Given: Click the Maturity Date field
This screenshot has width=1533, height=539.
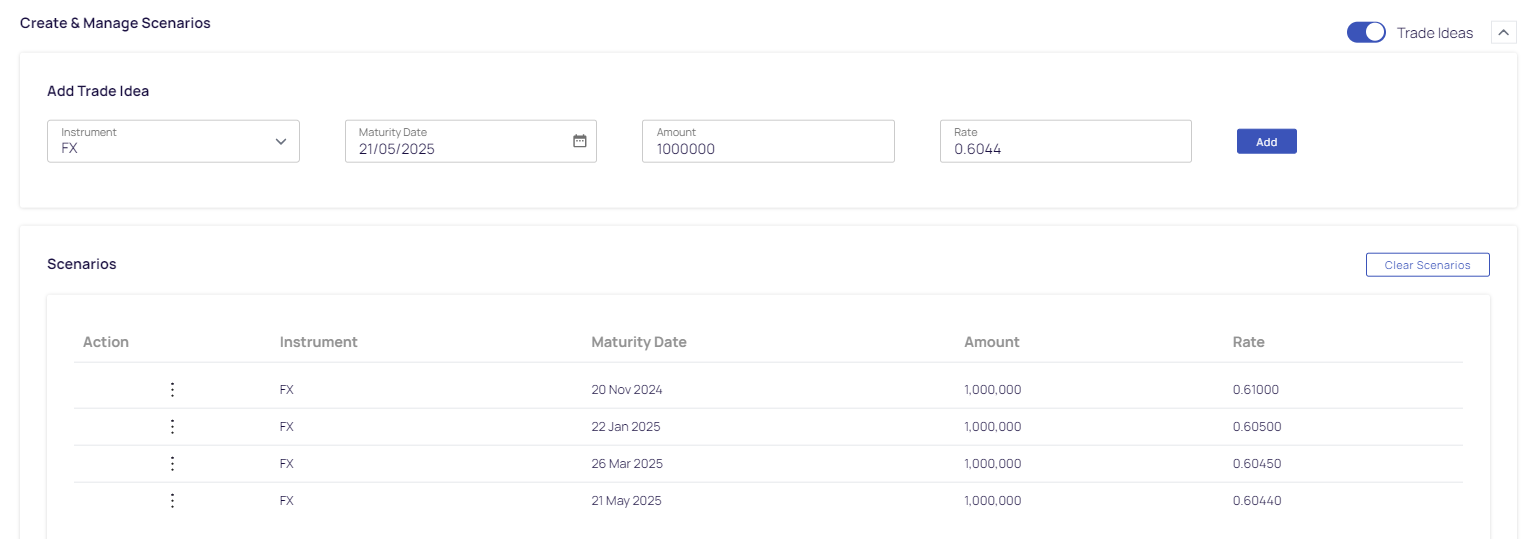Looking at the screenshot, I should [471, 141].
